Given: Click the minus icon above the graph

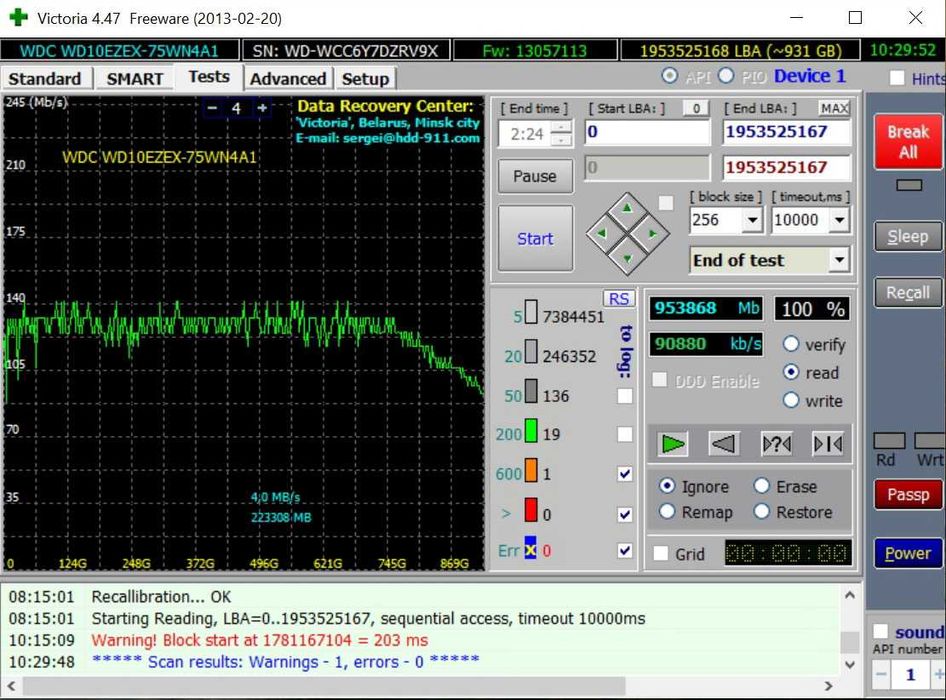Looking at the screenshot, I should click(212, 108).
